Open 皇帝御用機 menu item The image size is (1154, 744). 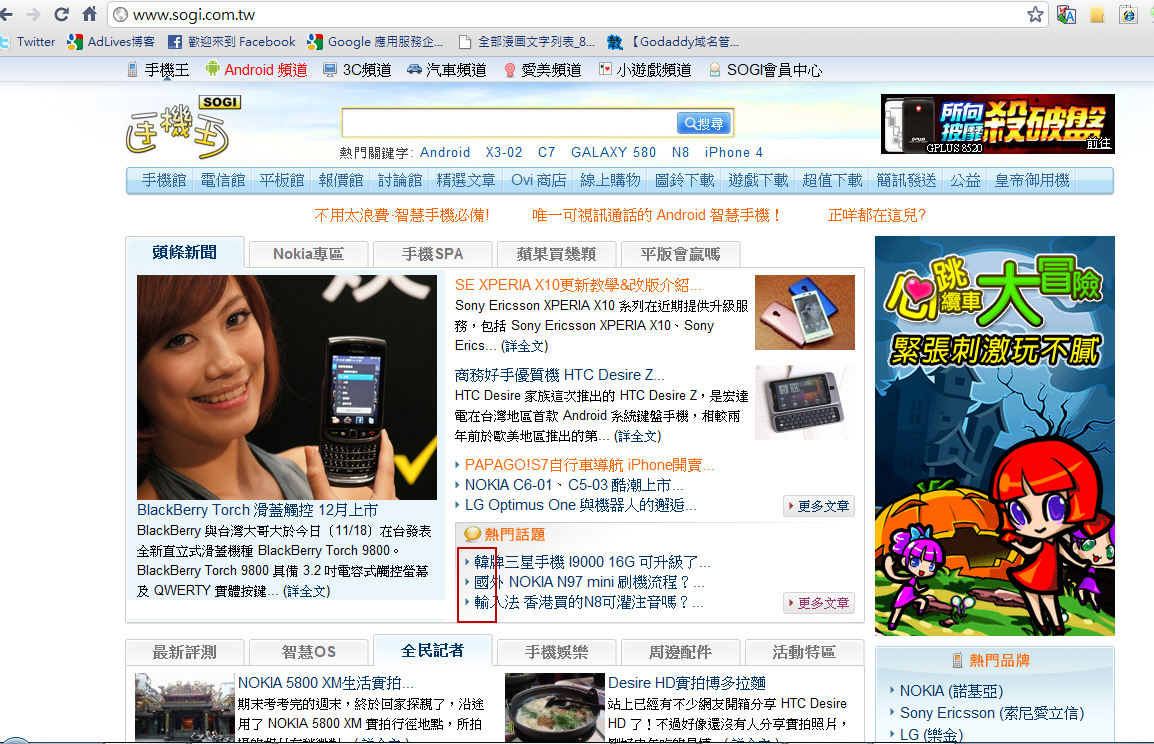coord(1032,180)
